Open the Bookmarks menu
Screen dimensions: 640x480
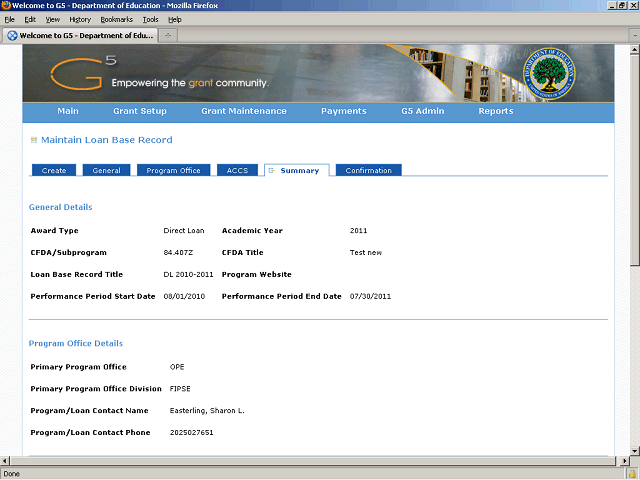point(117,20)
